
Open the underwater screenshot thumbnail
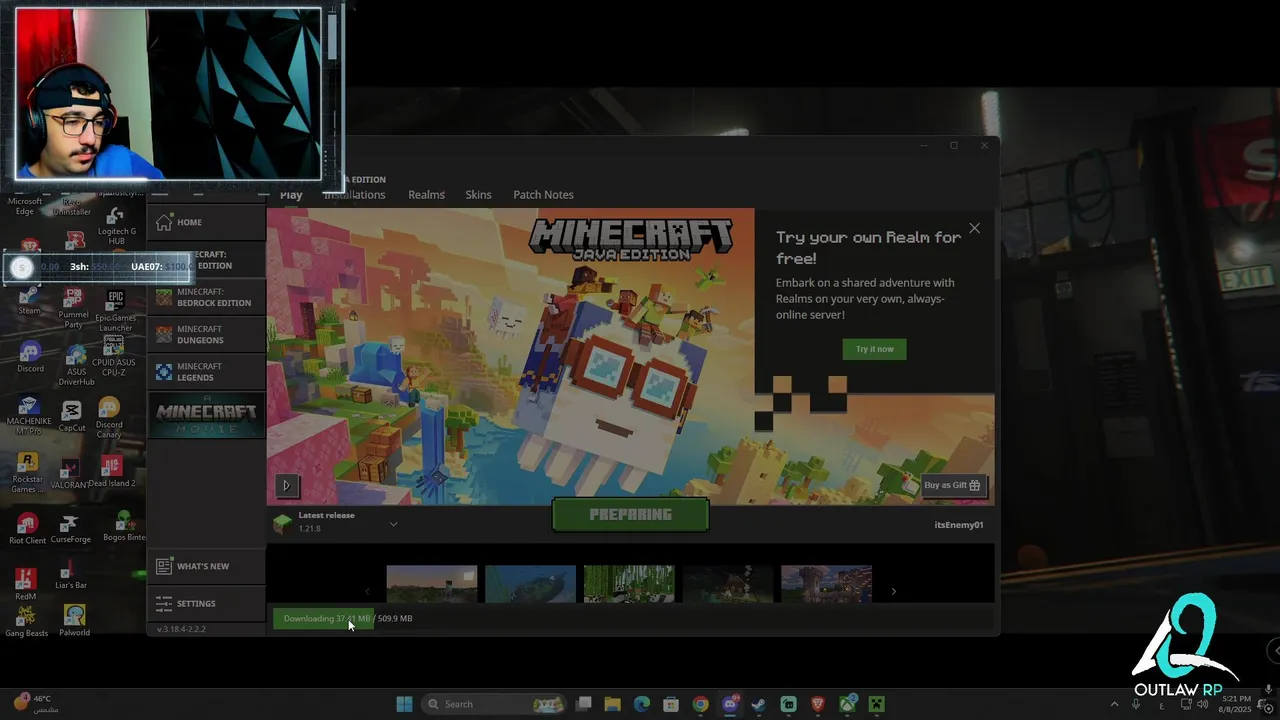[530, 584]
